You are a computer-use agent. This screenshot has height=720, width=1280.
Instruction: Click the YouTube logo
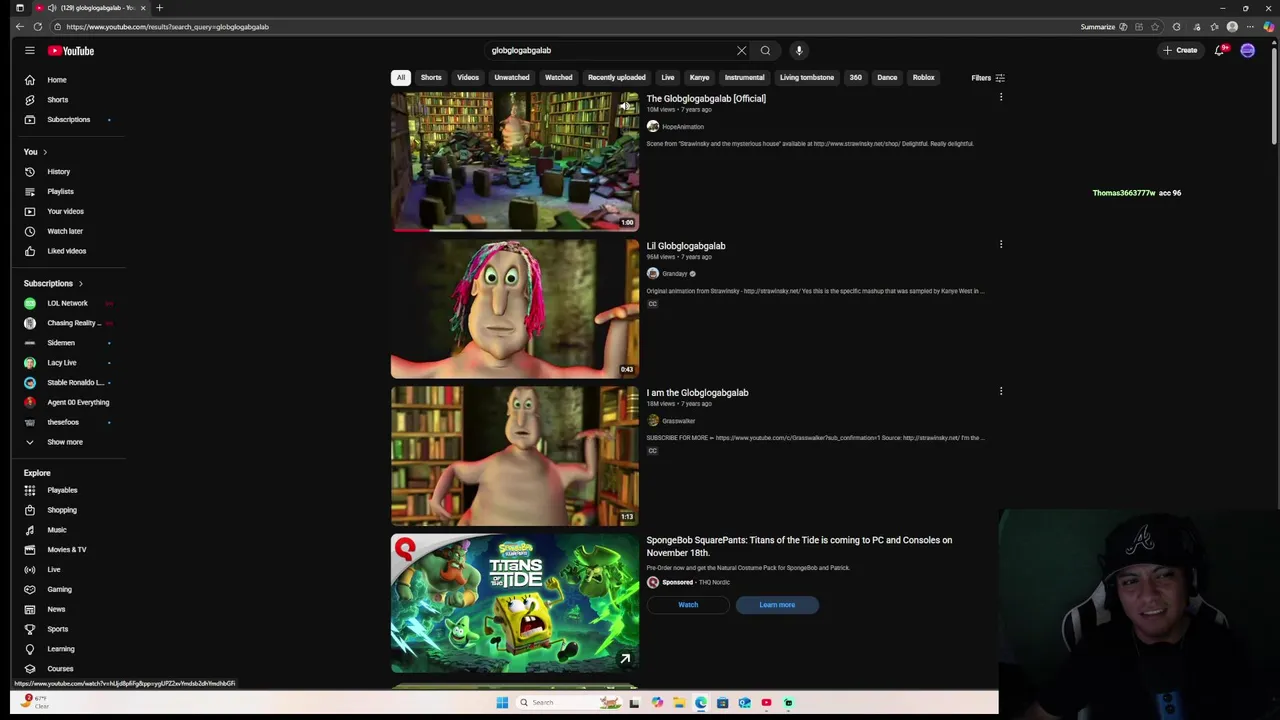click(x=71, y=51)
